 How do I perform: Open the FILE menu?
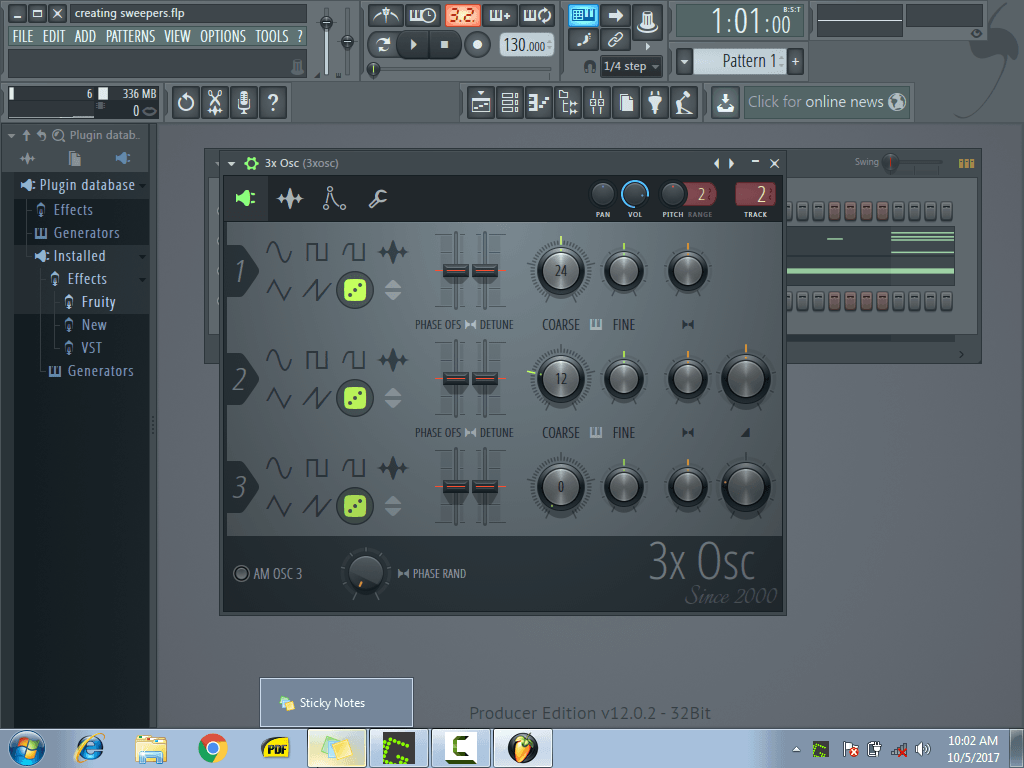pos(23,36)
